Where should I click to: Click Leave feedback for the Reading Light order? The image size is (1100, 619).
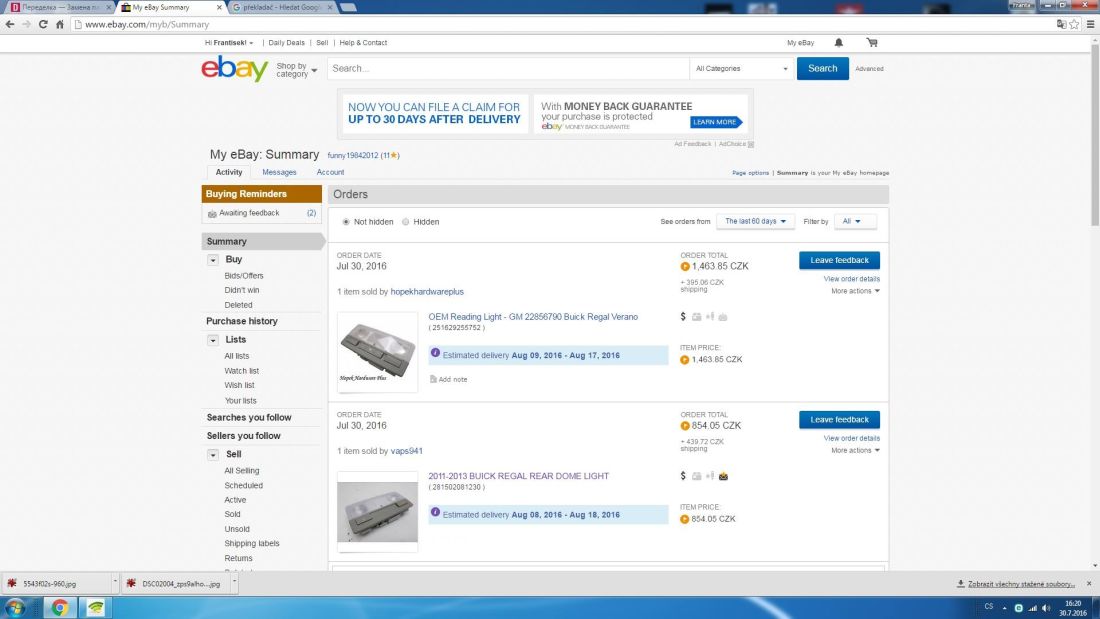click(839, 260)
